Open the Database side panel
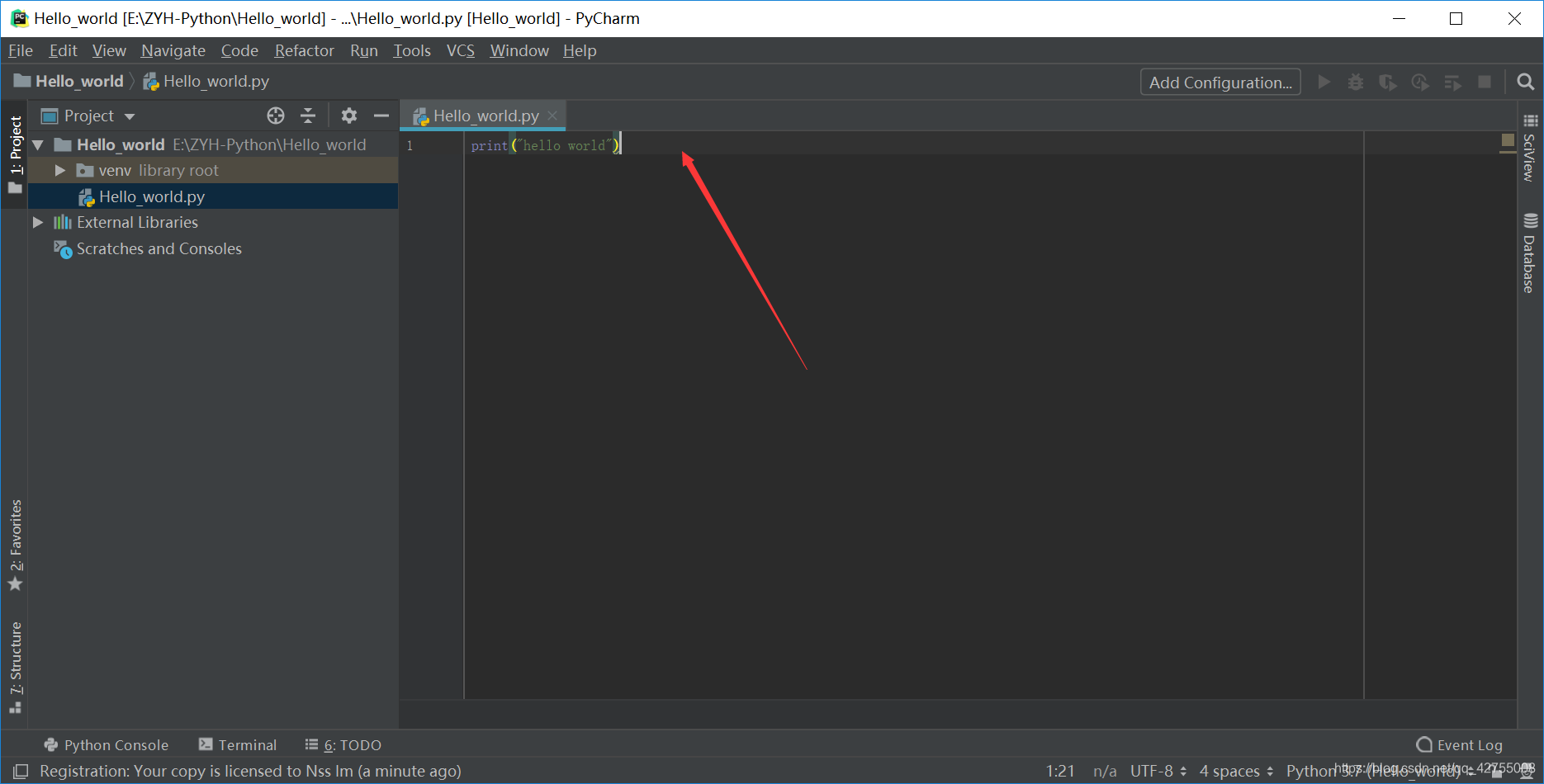The height and width of the screenshot is (784, 1544). (1530, 253)
